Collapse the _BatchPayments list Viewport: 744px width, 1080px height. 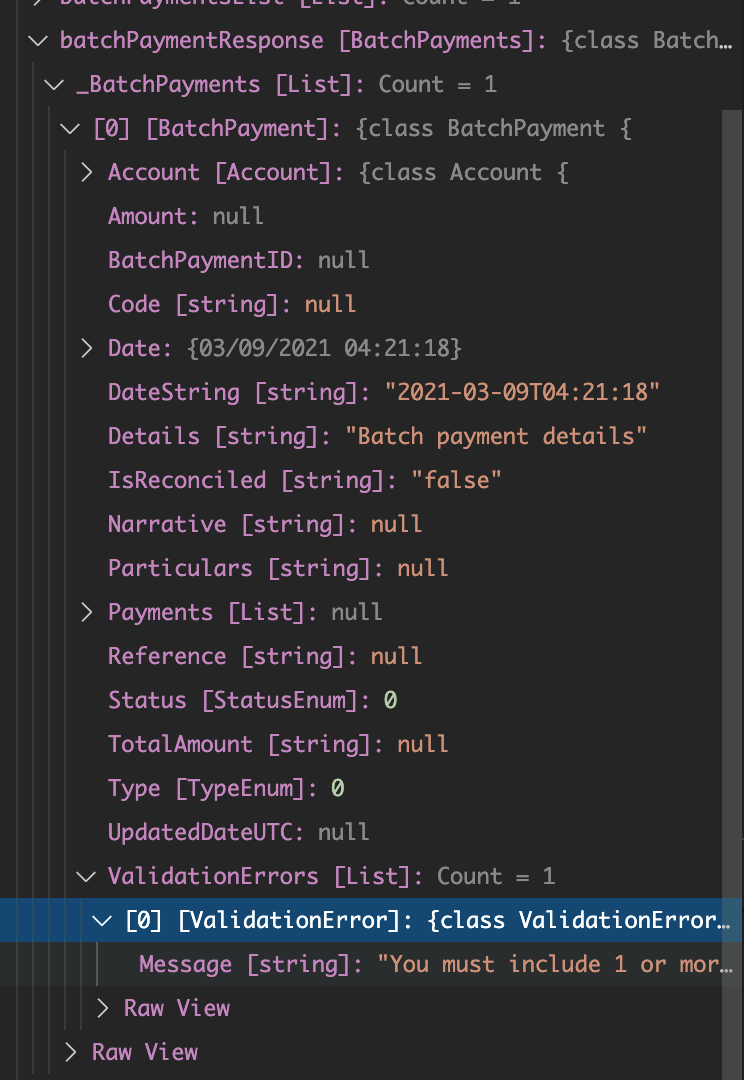coord(53,84)
